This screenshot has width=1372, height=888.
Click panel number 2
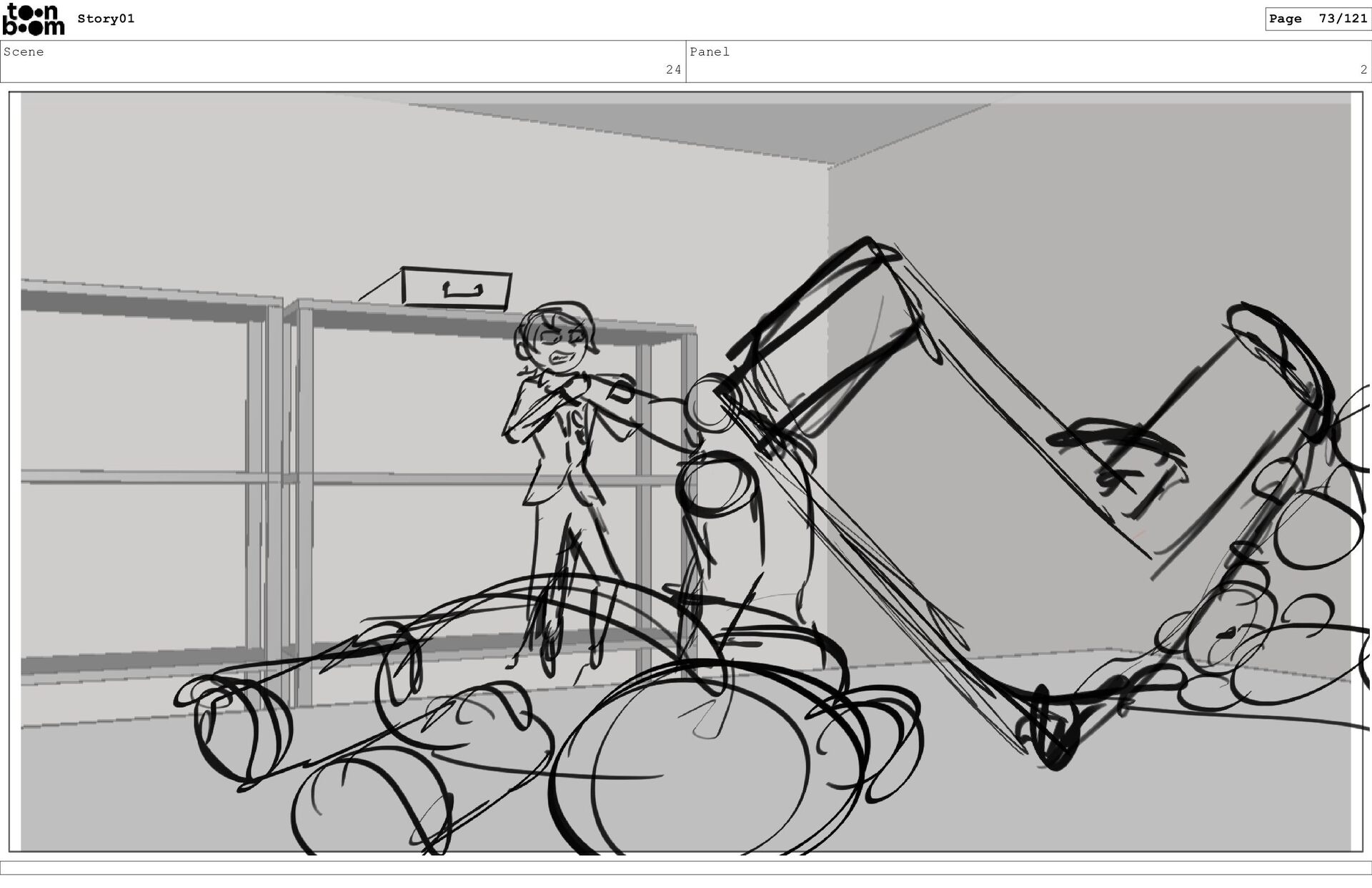tap(1363, 70)
